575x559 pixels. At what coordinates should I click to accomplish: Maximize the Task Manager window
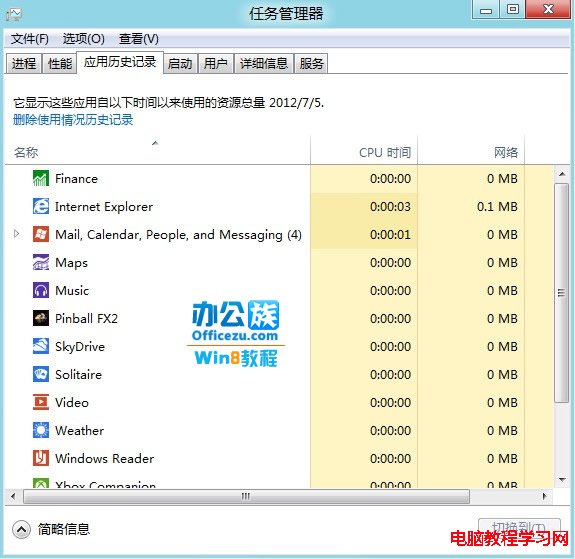pos(513,10)
